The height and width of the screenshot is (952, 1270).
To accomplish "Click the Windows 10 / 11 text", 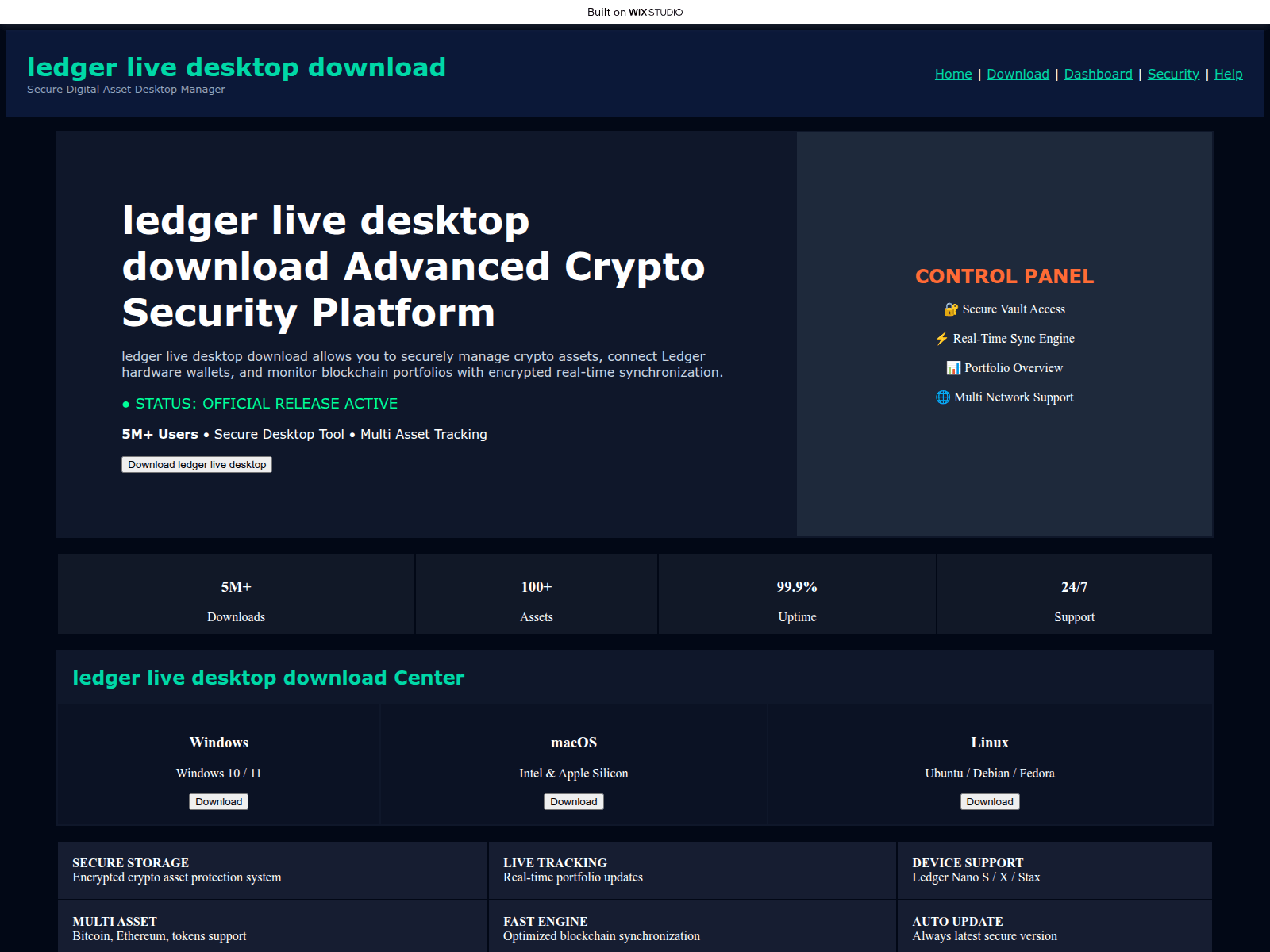I will pos(219,773).
